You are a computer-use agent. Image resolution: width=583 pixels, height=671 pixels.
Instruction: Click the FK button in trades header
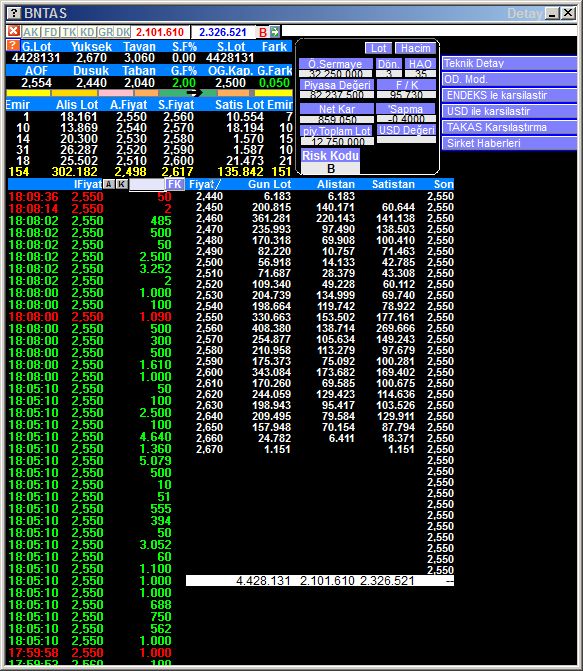[175, 184]
